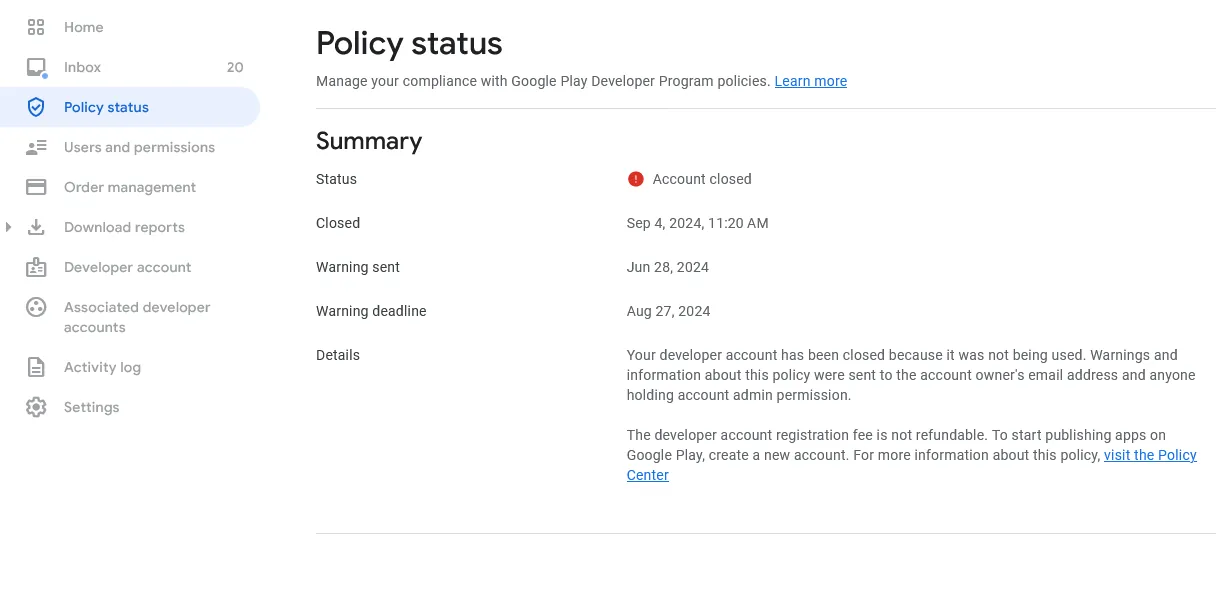
Task: Select the Developer account badge icon
Action: coord(36,267)
